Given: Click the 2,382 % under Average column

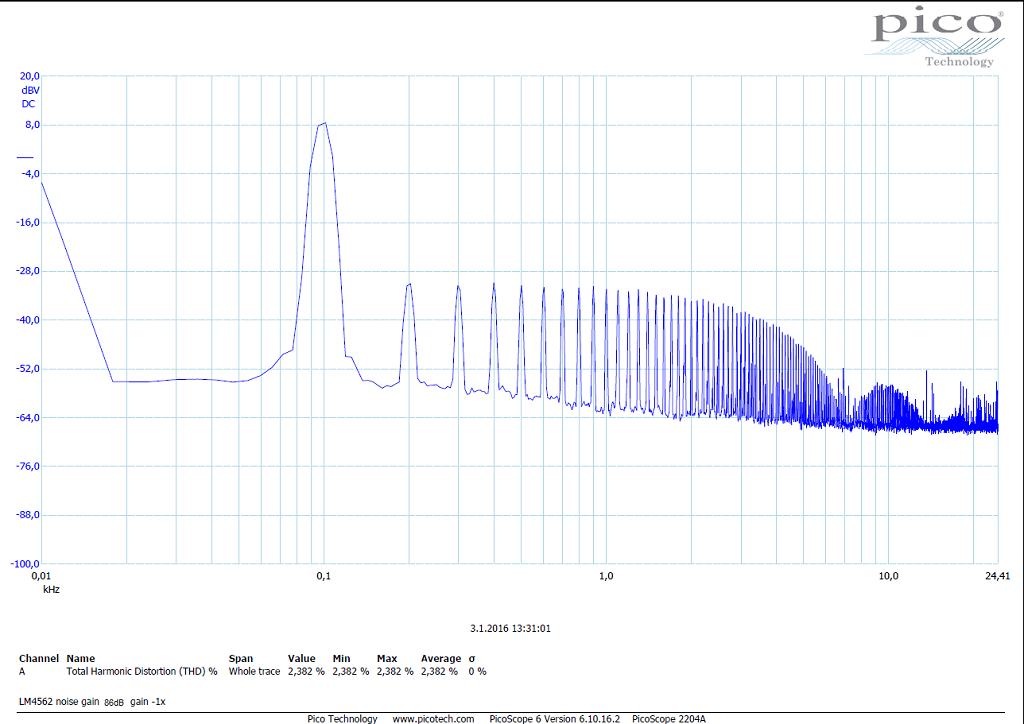Looking at the screenshot, I should tap(440, 671).
